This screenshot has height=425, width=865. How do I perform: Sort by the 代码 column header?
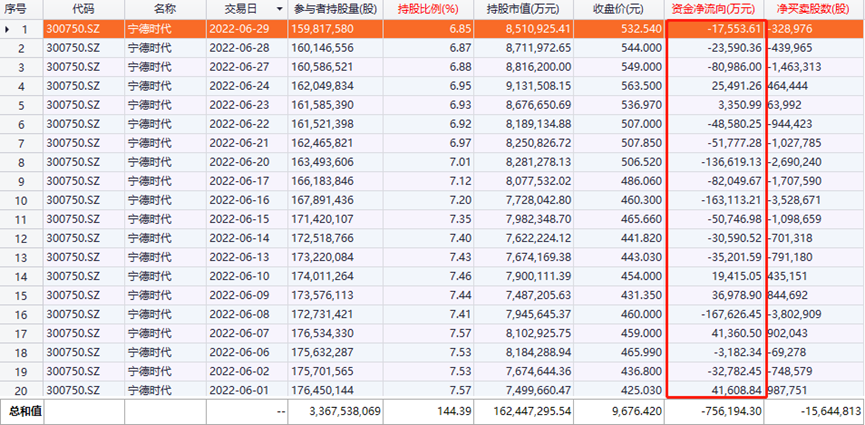[84, 9]
